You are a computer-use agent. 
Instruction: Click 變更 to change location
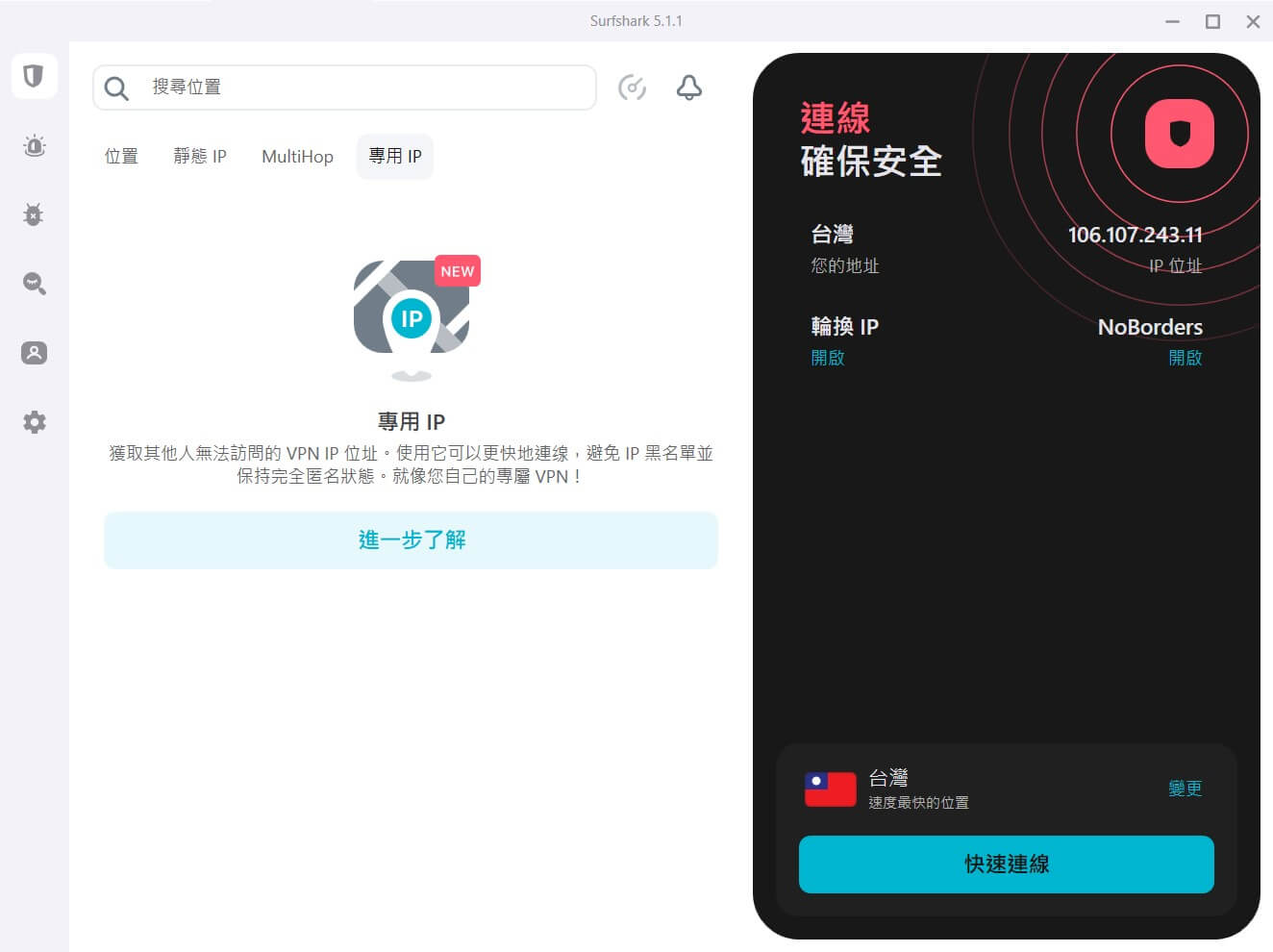point(1186,789)
